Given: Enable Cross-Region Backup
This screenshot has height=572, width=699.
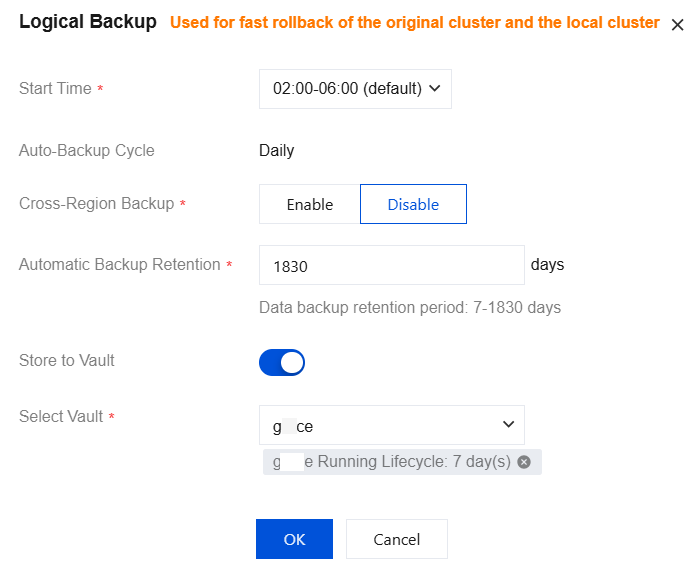Looking at the screenshot, I should pos(310,204).
